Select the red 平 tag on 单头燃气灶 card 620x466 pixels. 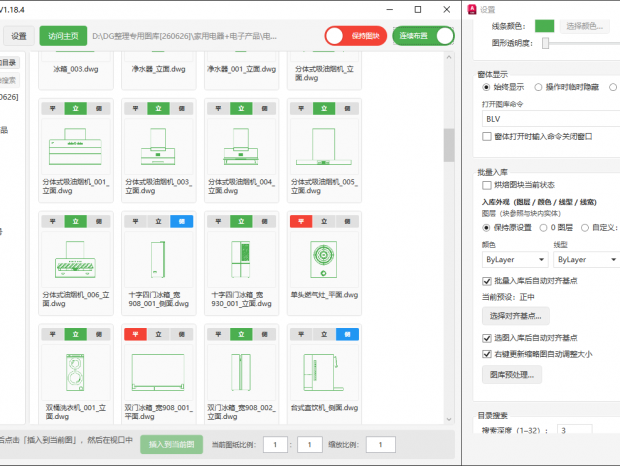(301, 221)
